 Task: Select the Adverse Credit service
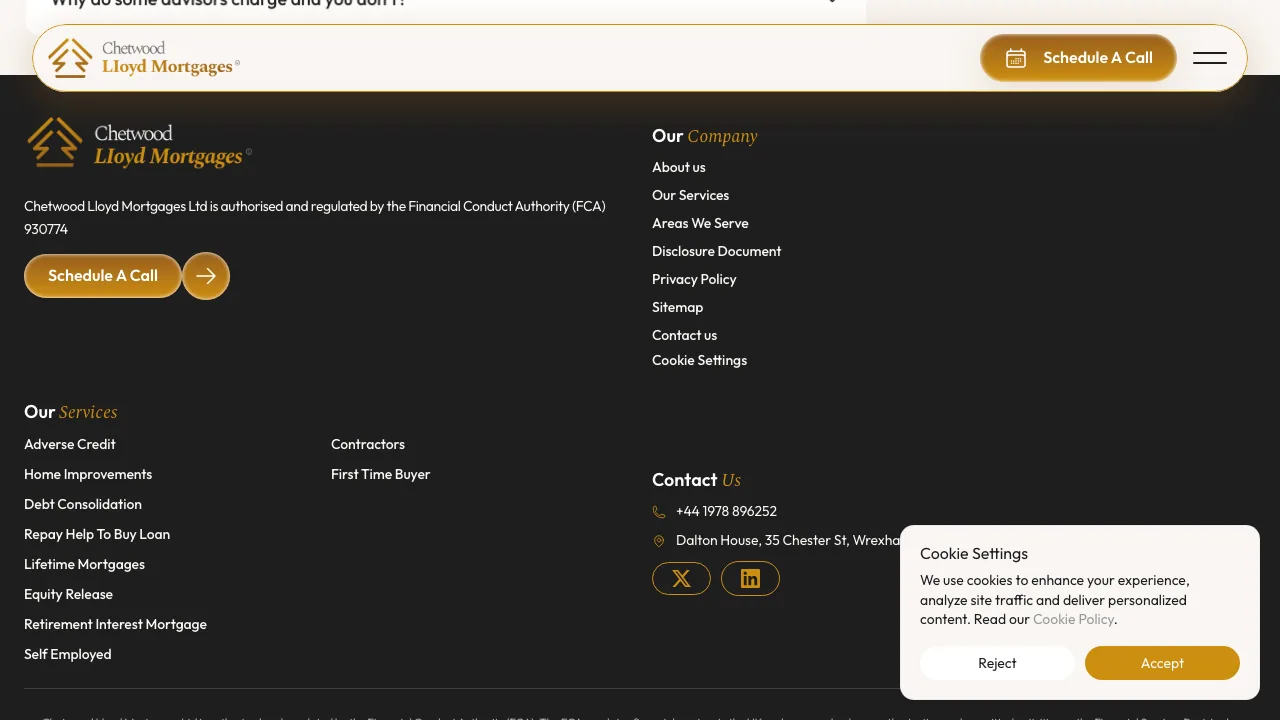pyautogui.click(x=69, y=444)
